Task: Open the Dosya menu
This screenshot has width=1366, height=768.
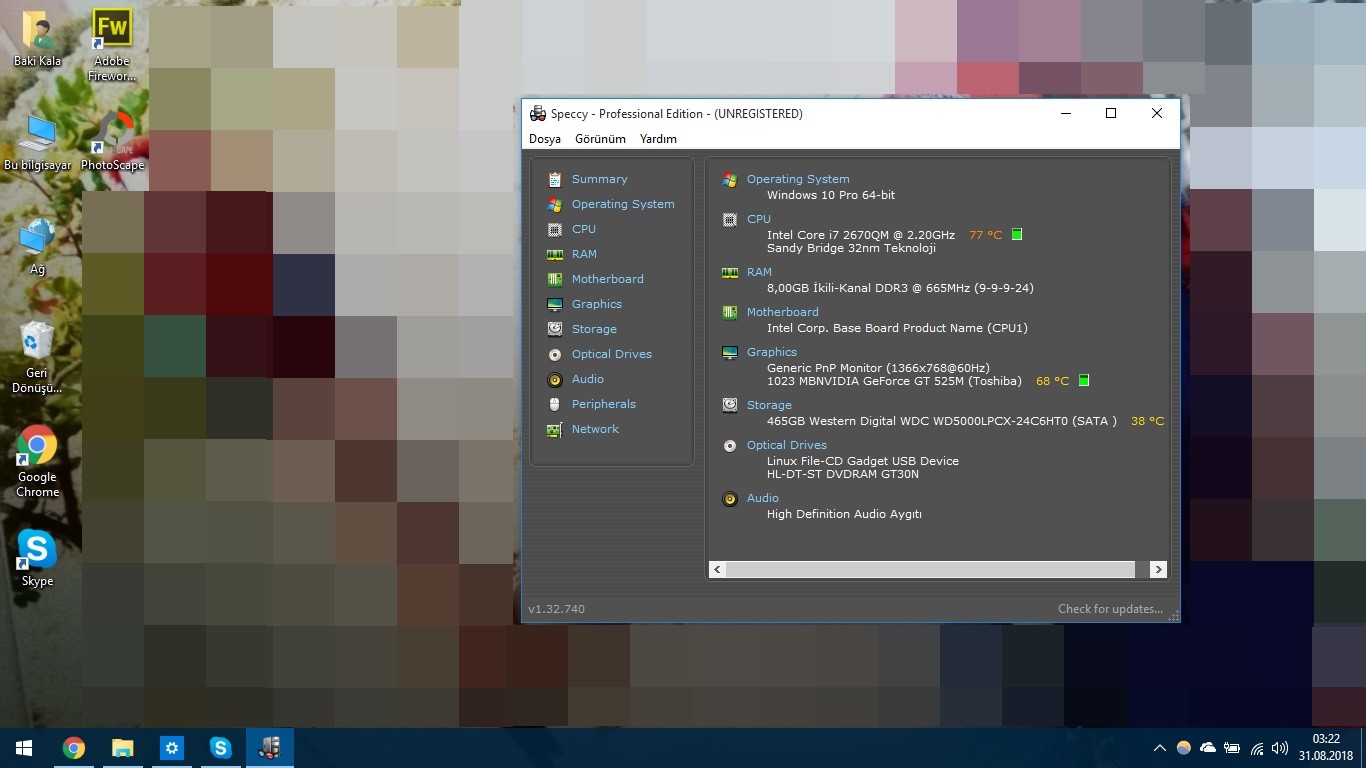Action: 545,139
